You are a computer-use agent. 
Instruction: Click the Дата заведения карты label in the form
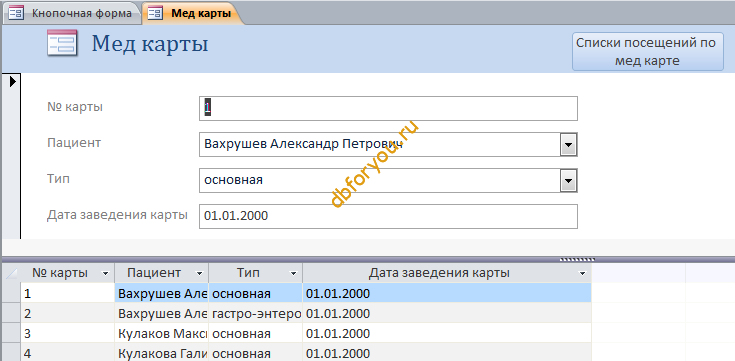tap(117, 215)
